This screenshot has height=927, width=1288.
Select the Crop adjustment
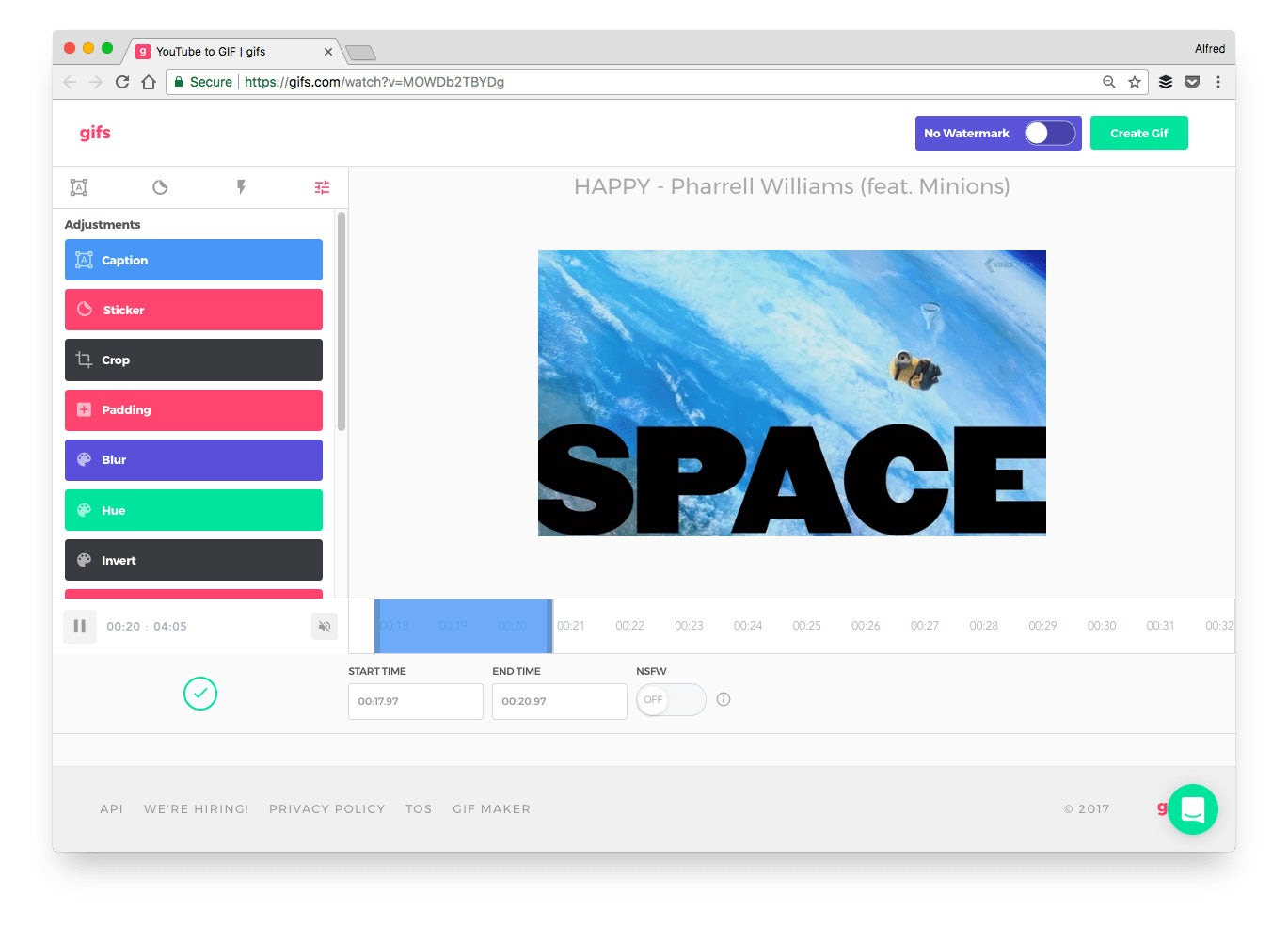pyautogui.click(x=194, y=360)
